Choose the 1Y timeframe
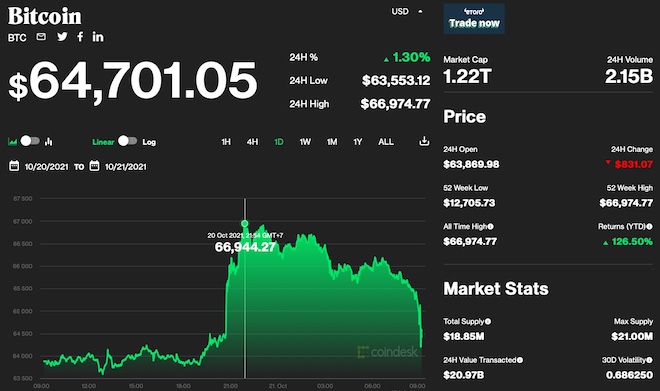The height and width of the screenshot is (391, 660). 358,142
